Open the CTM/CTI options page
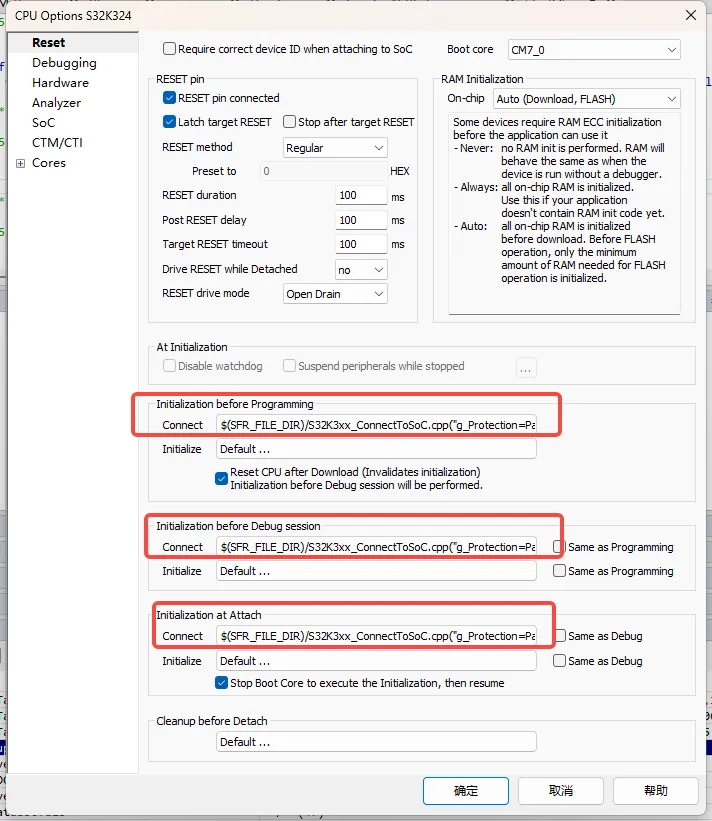 57,142
